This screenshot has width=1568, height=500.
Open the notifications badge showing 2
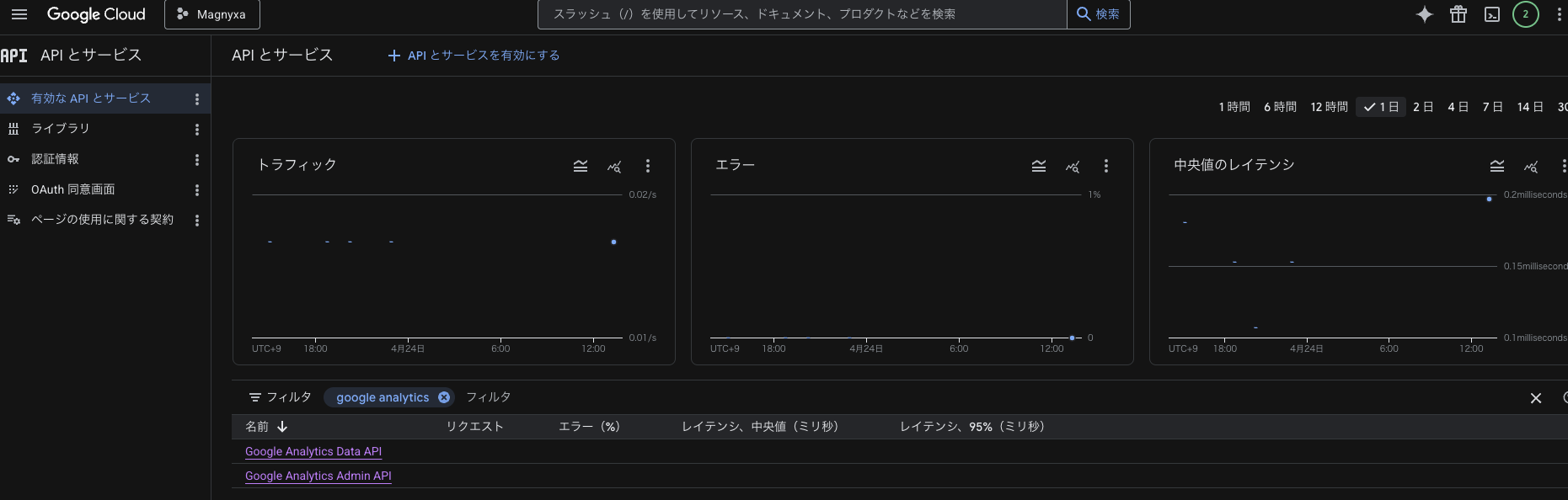click(1525, 14)
